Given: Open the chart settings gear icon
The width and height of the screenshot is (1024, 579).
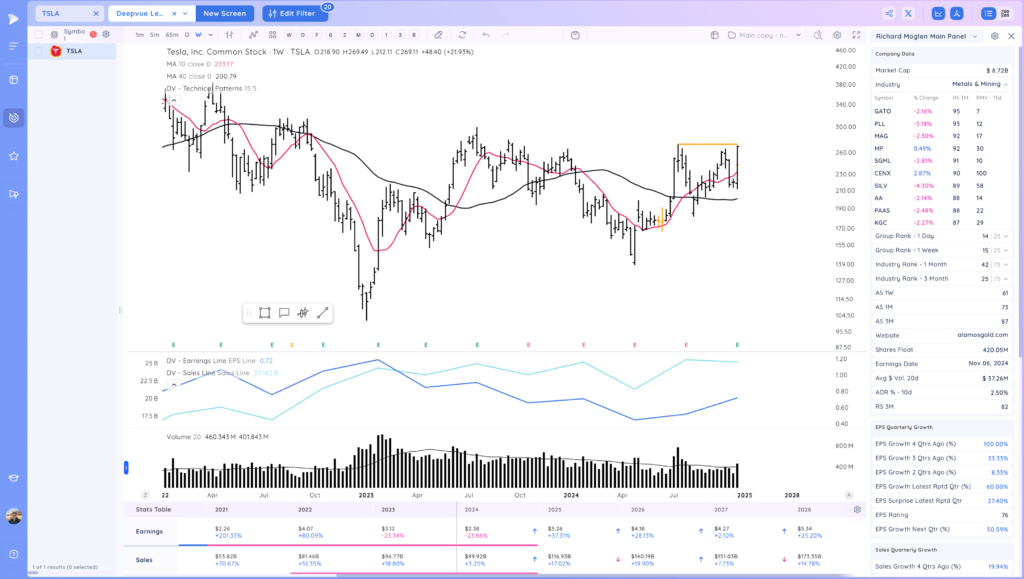Looking at the screenshot, I should [x=837, y=35].
